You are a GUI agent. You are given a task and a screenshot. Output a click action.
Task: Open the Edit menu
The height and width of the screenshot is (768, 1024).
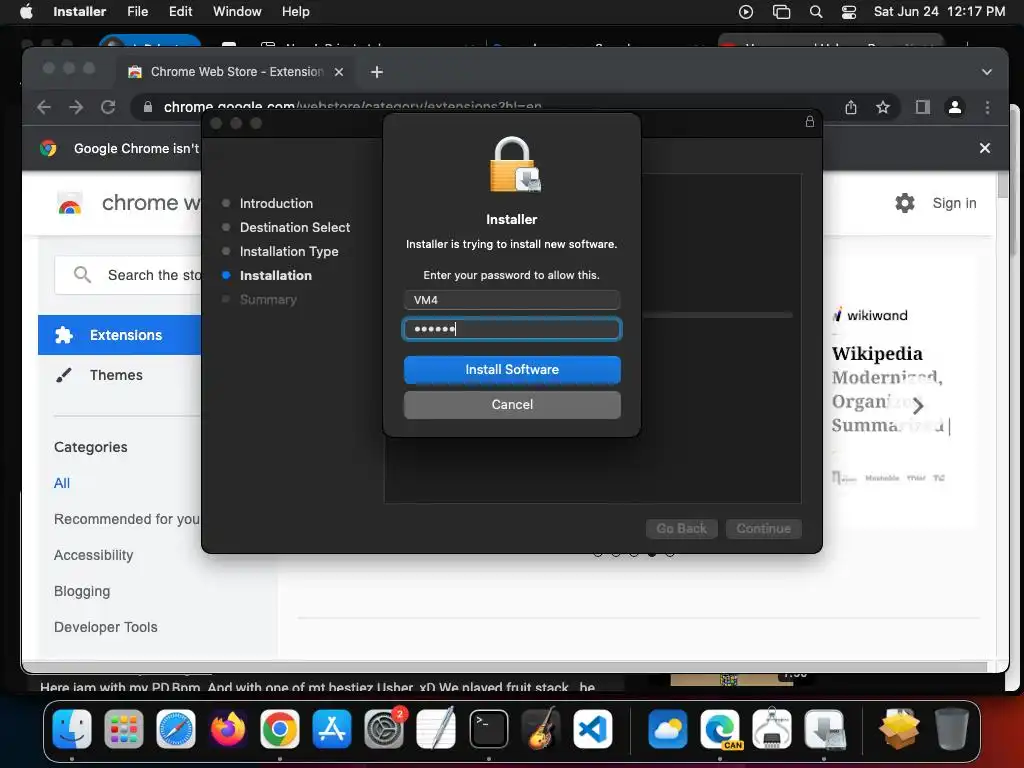click(x=180, y=11)
